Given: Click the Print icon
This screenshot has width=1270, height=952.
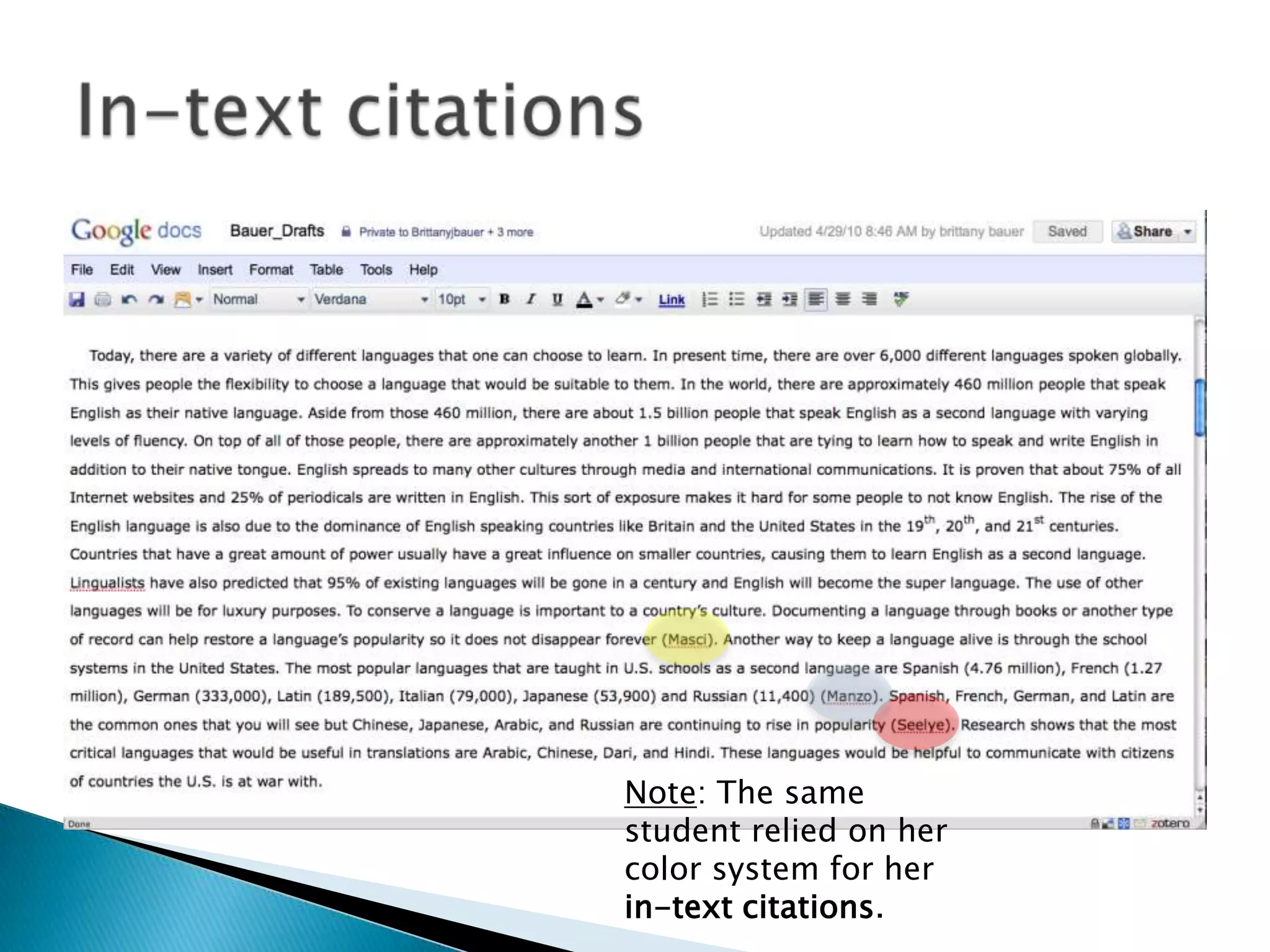Looking at the screenshot, I should tap(103, 300).
